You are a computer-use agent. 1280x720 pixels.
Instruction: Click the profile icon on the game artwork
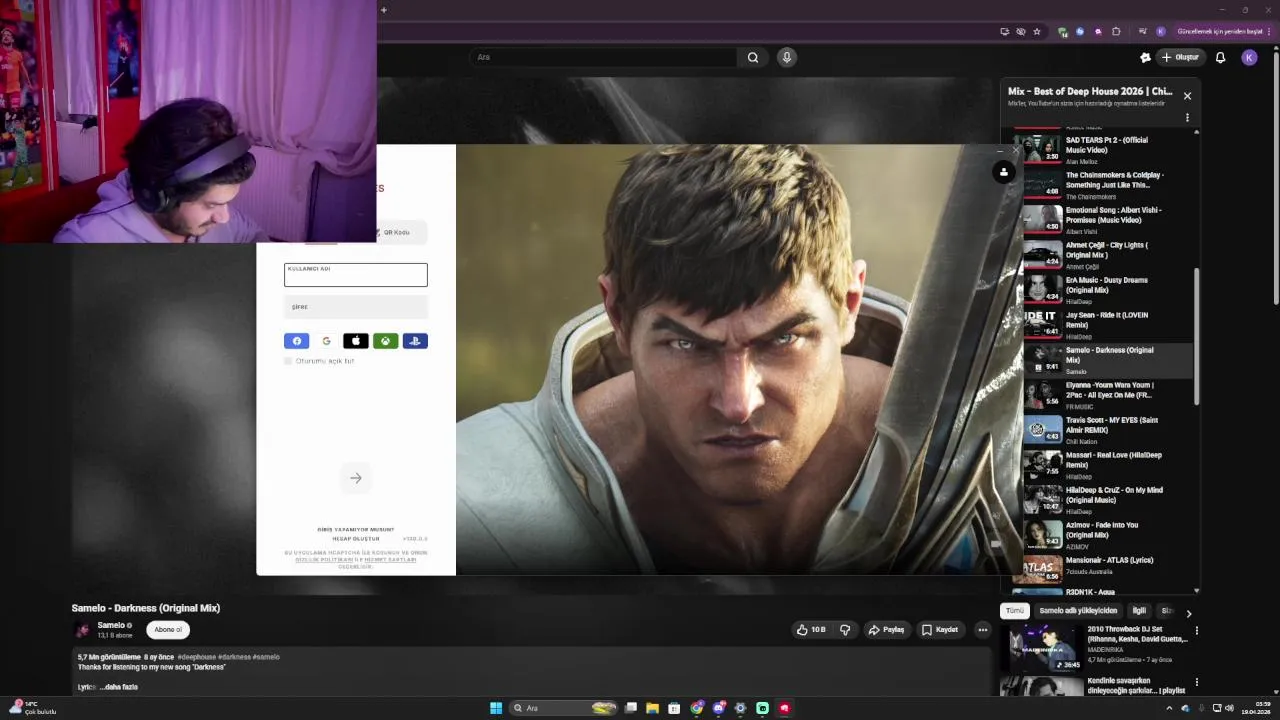(1004, 172)
